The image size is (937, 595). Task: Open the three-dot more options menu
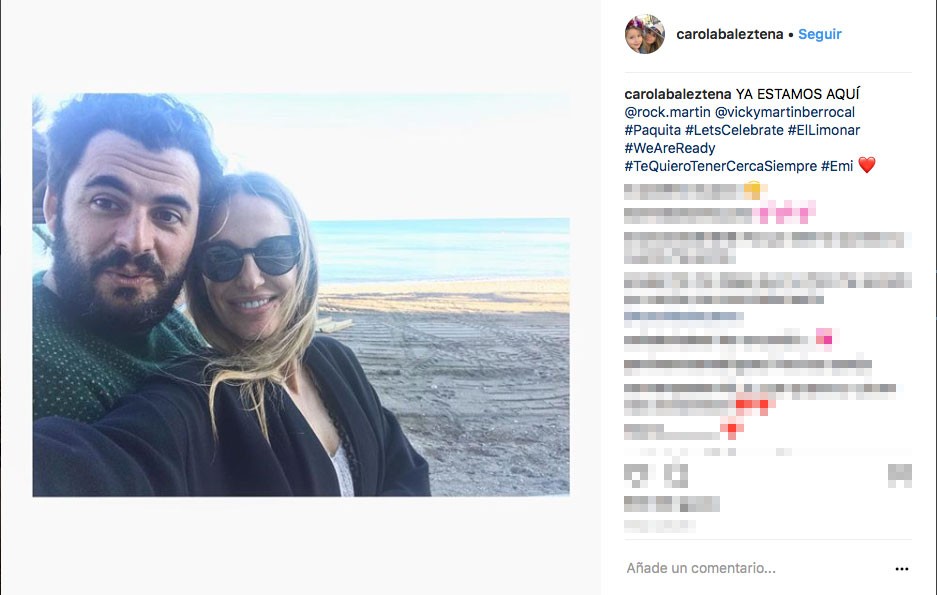click(902, 569)
